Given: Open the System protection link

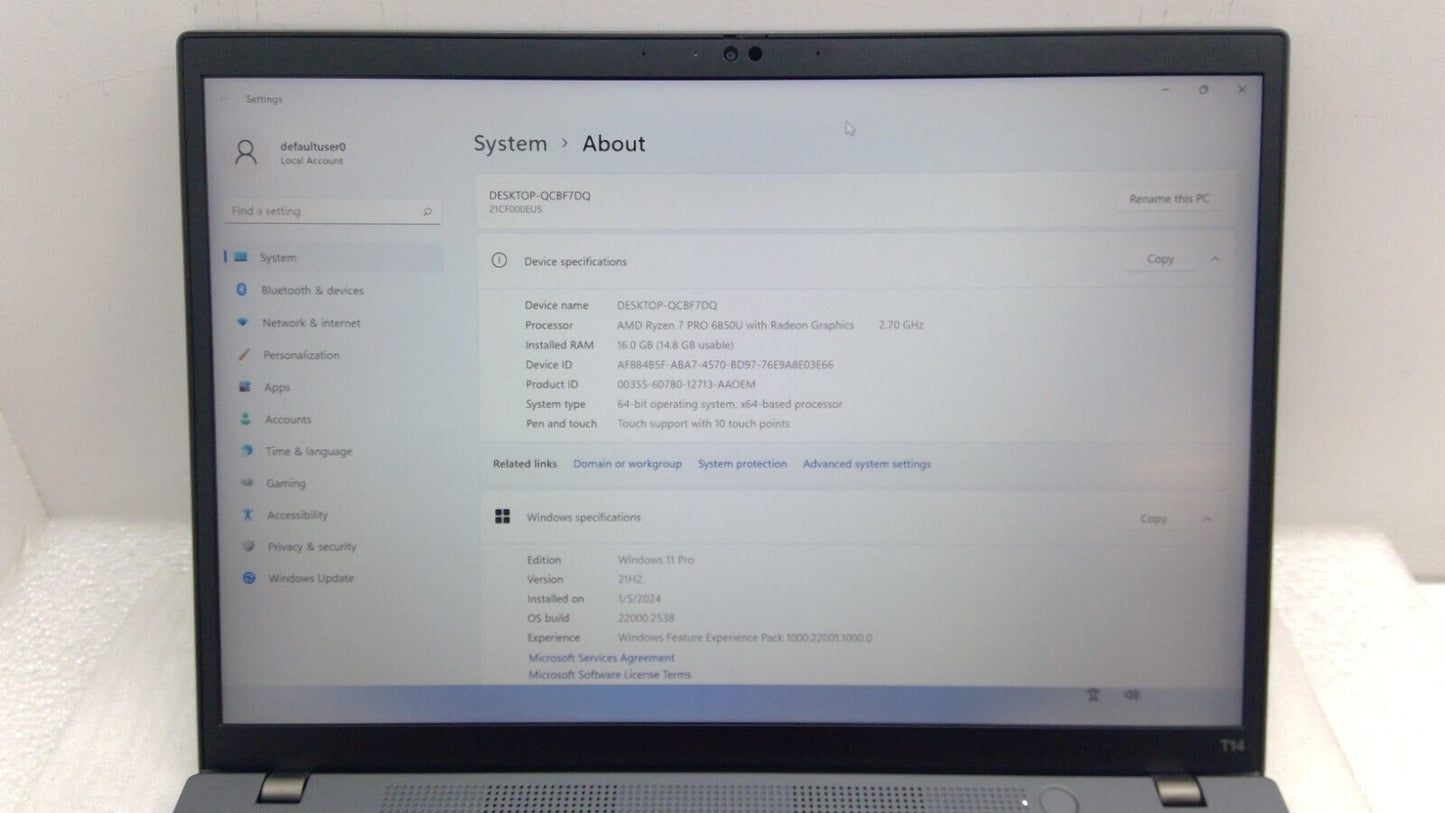Looking at the screenshot, I should point(742,464).
